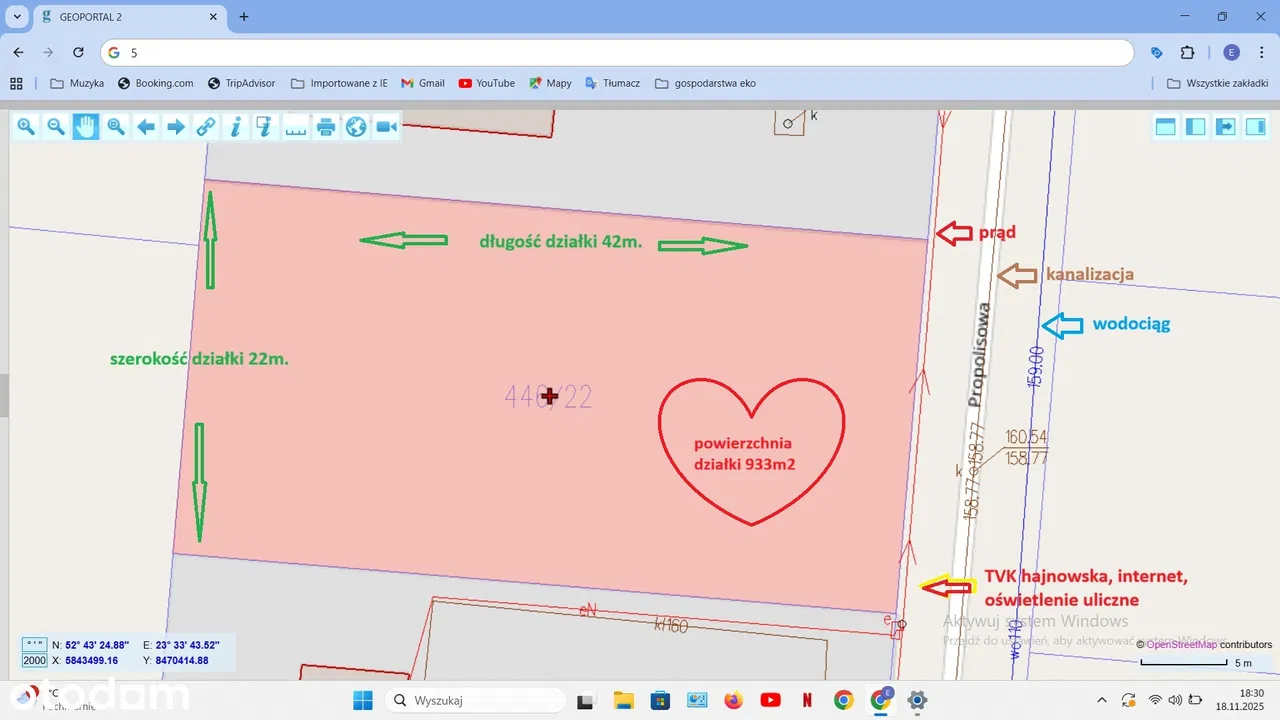The width and height of the screenshot is (1280, 720).
Task: Click the globe icon in map toolbar
Action: click(355, 126)
